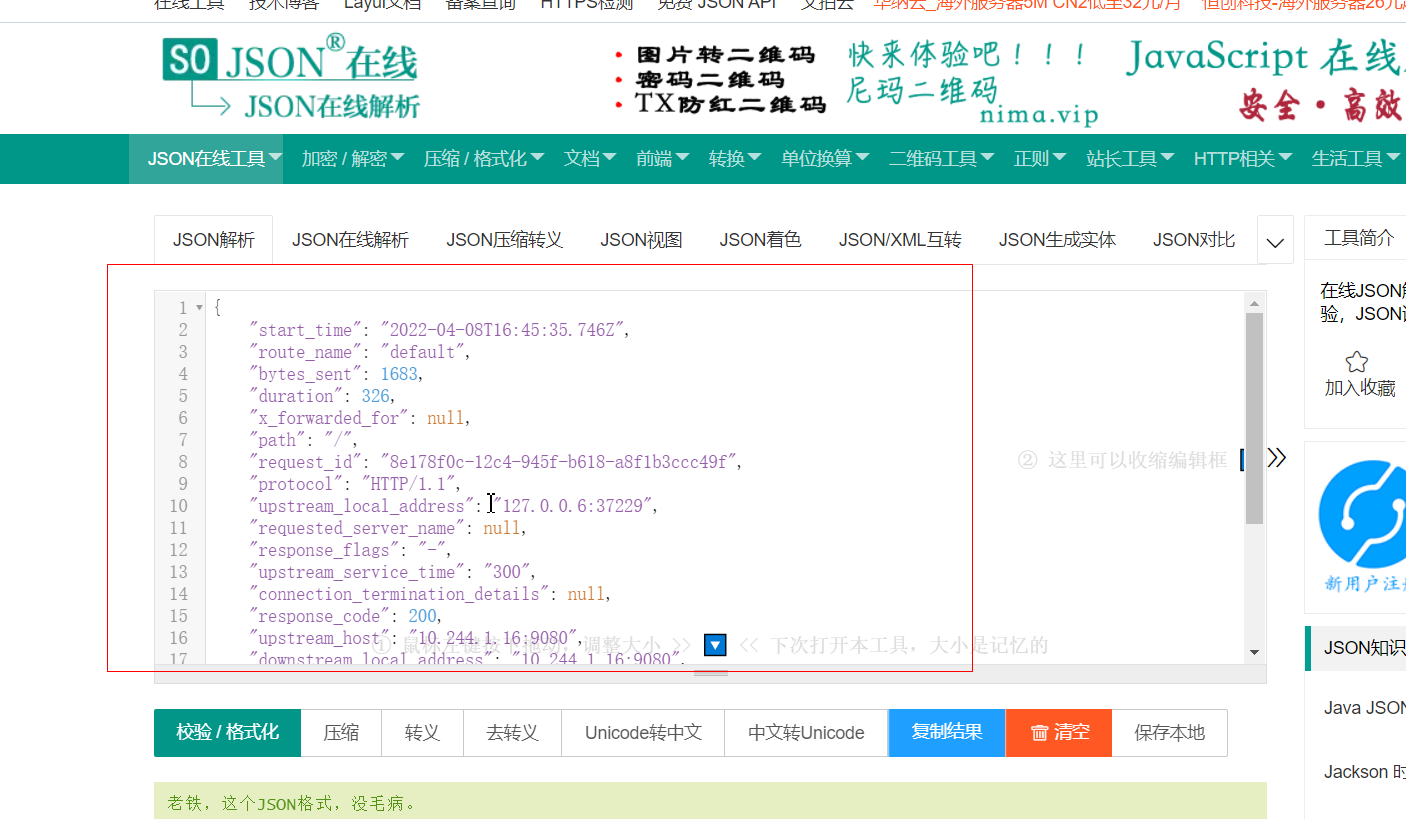
Task: Click the 加入收藏 star icon
Action: pos(1356,362)
